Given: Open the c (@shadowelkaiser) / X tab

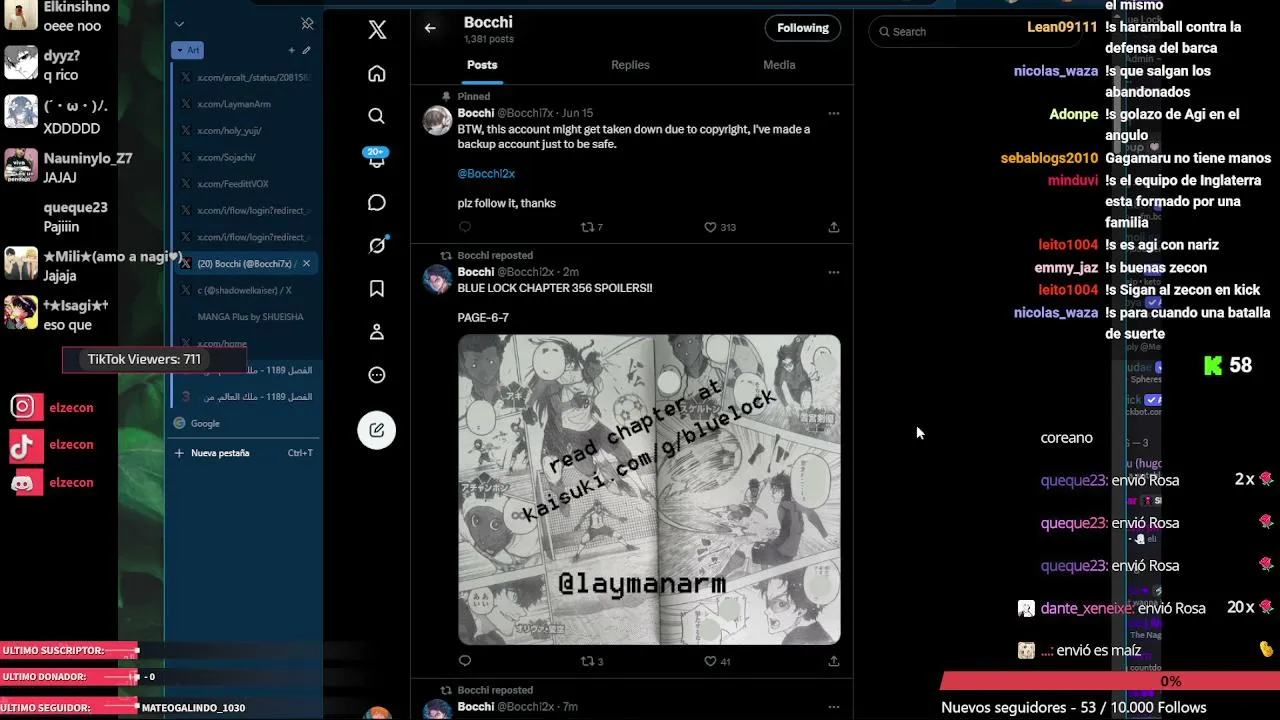Looking at the screenshot, I should (246, 290).
